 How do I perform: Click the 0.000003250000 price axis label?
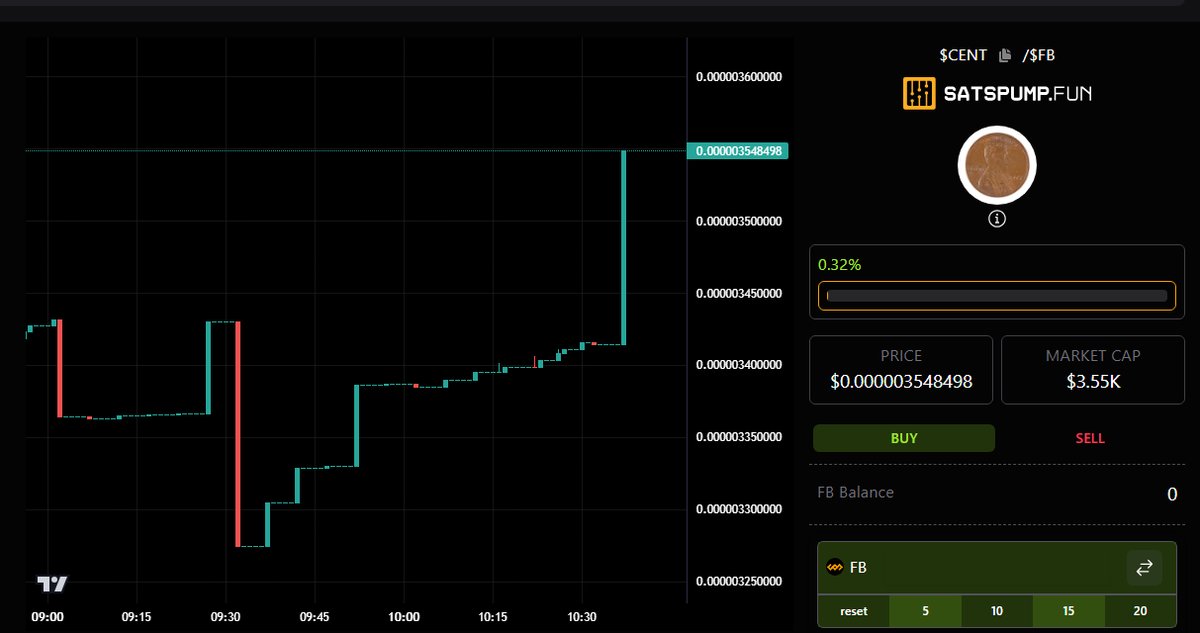tap(738, 581)
